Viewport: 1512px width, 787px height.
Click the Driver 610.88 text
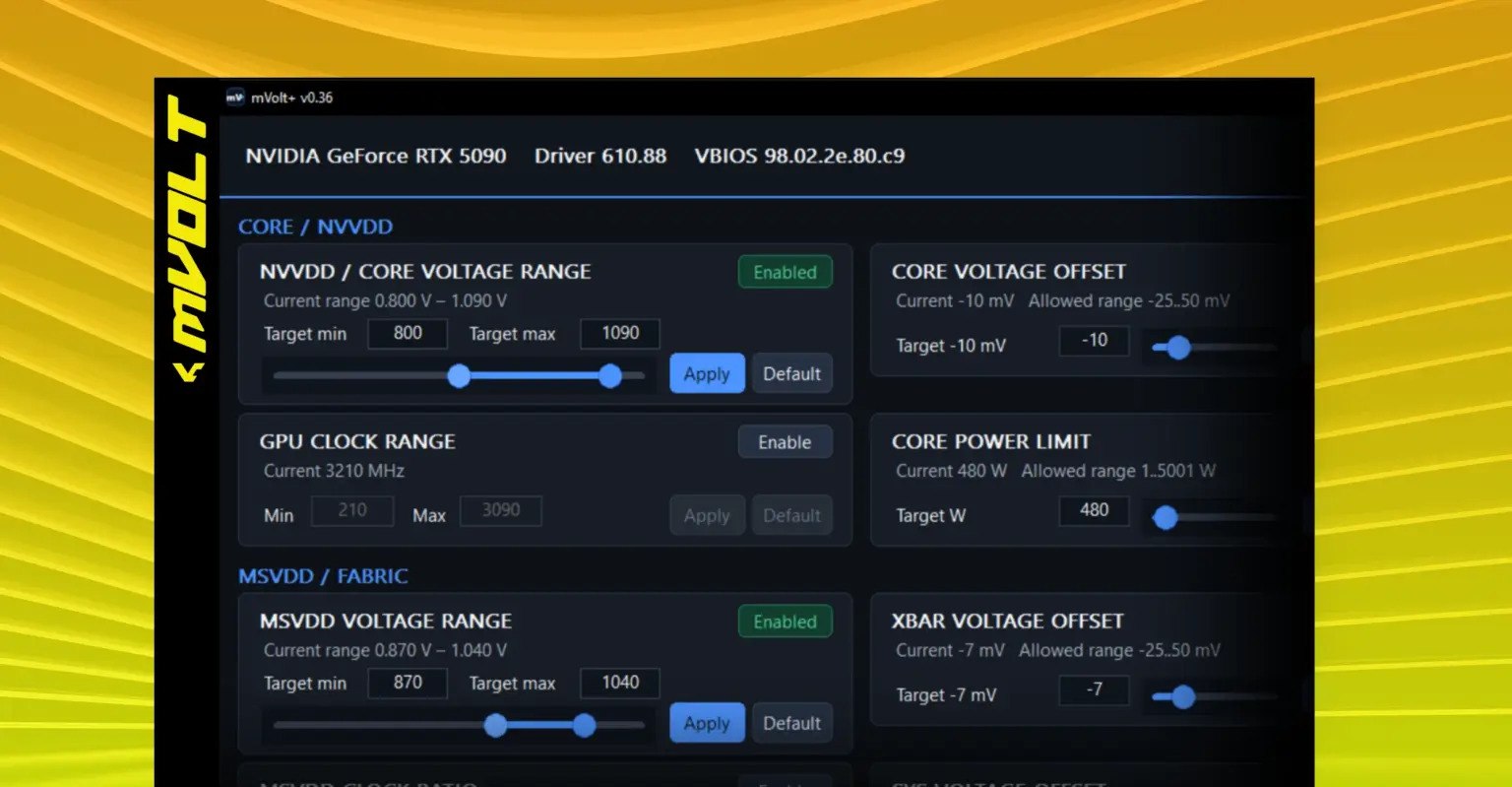click(x=600, y=156)
